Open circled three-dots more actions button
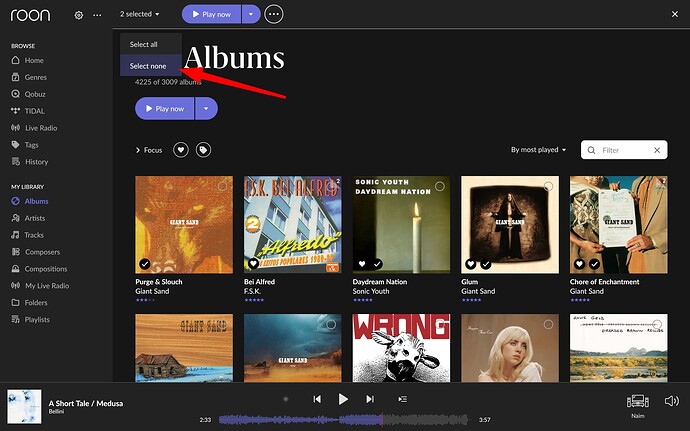 tap(274, 14)
